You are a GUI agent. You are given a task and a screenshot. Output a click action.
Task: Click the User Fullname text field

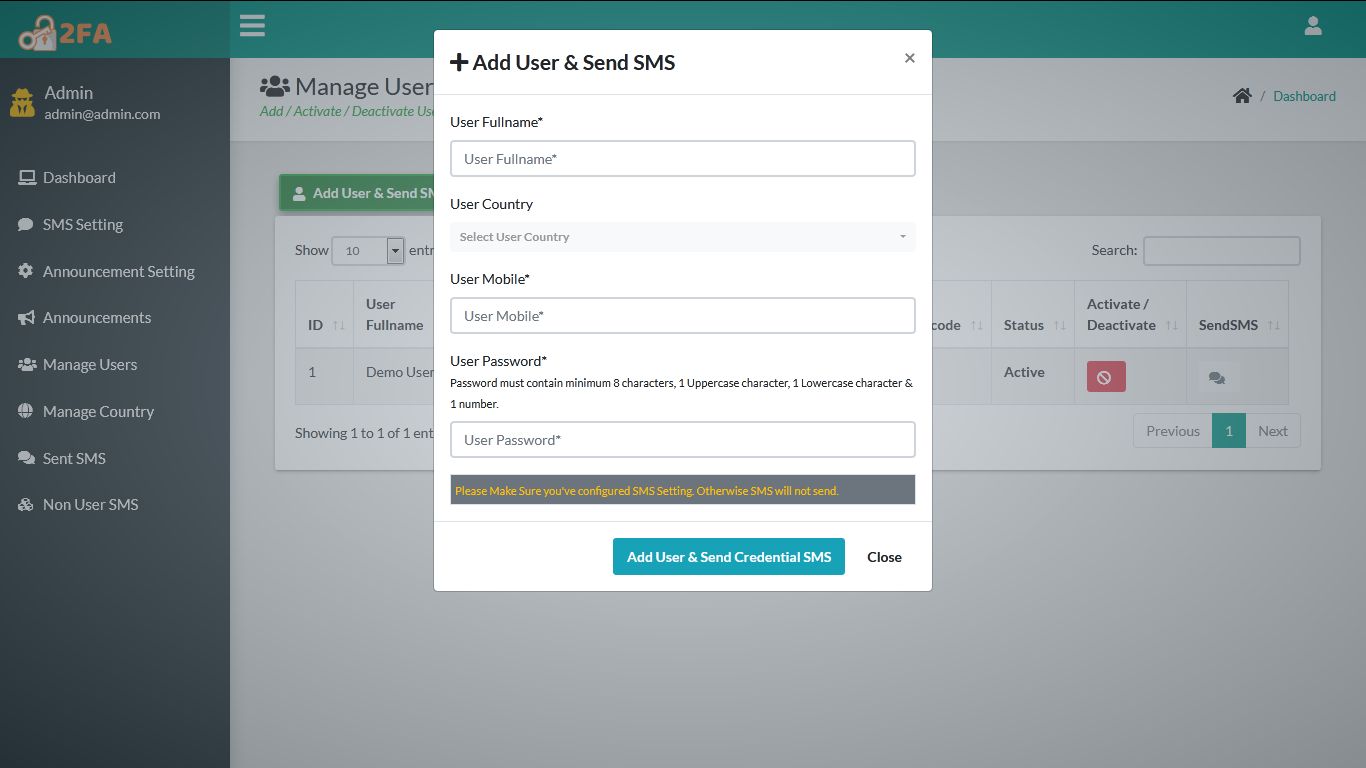(683, 158)
